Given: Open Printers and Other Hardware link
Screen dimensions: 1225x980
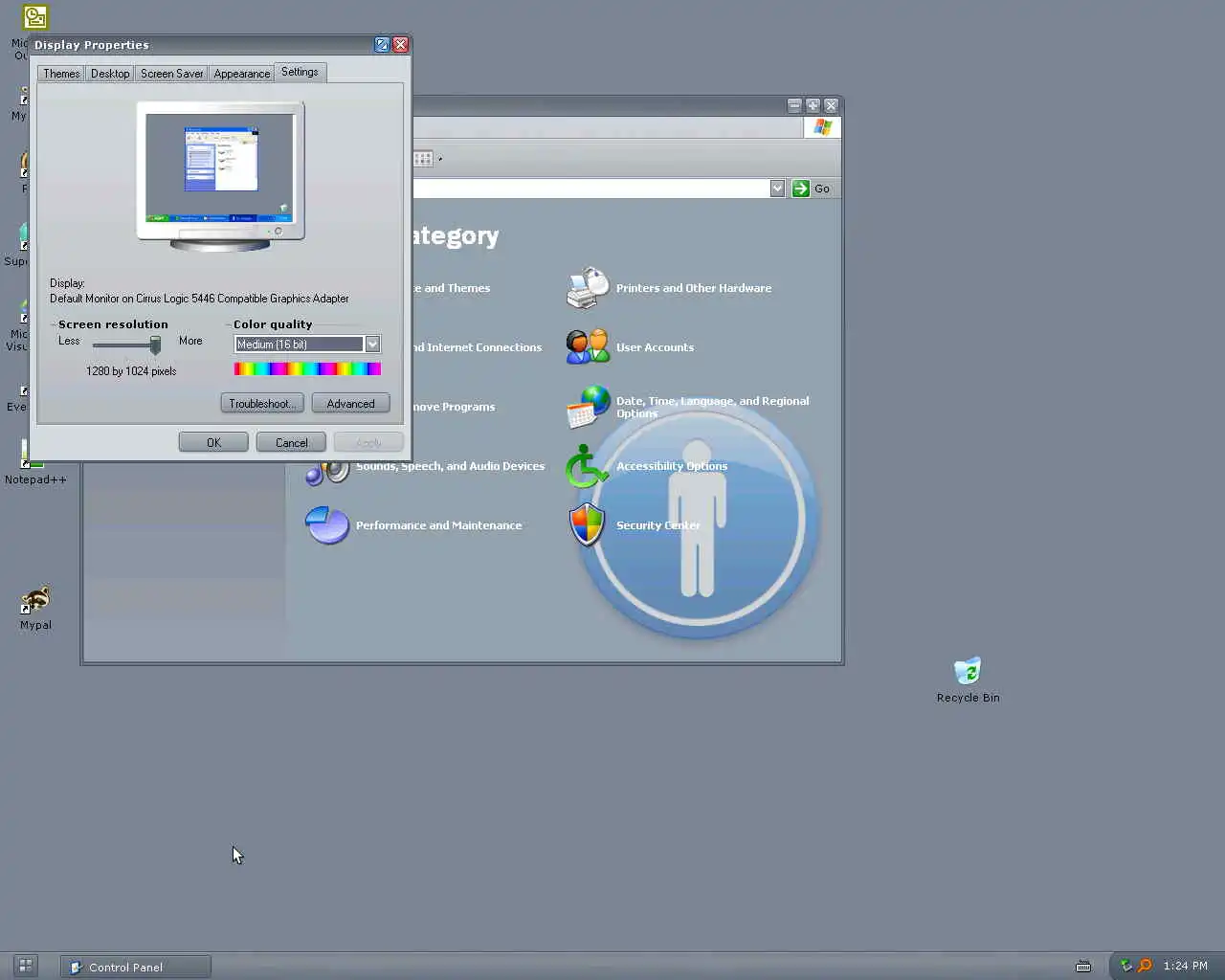Looking at the screenshot, I should (x=694, y=288).
